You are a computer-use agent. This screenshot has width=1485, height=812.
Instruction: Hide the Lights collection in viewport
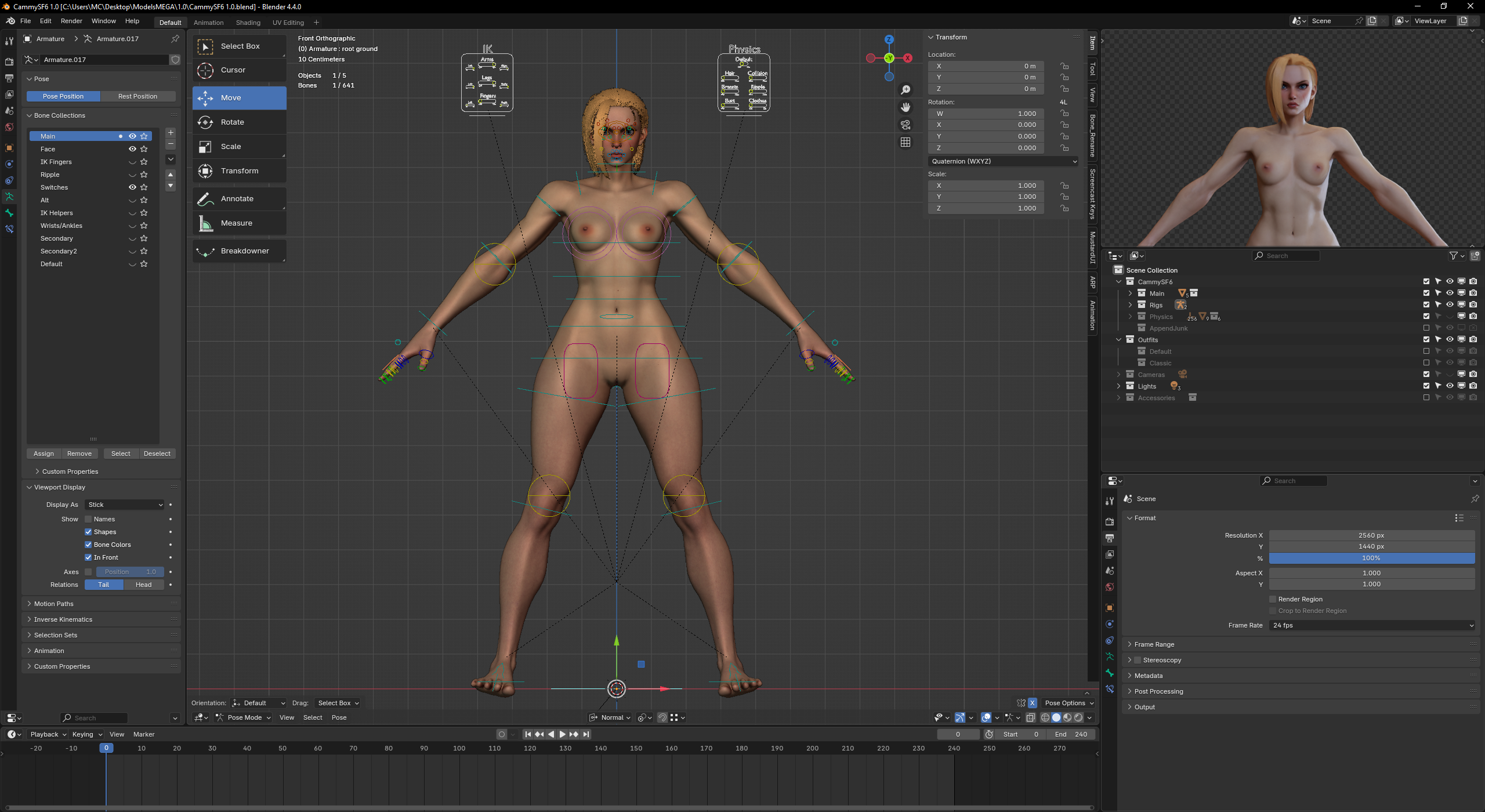coord(1450,386)
